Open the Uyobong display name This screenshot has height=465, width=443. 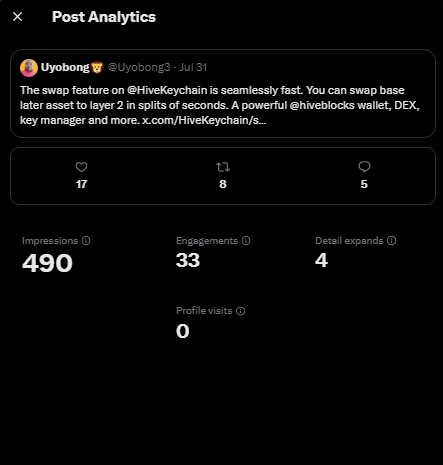[x=65, y=67]
